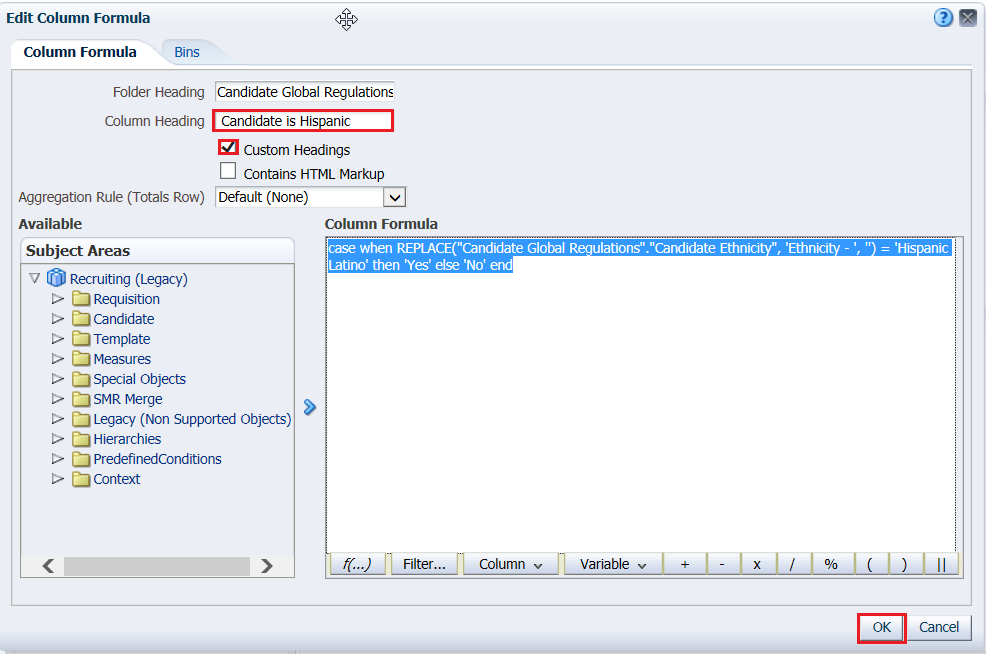Click the Legacy (Non Supported Objects) folder icon
This screenshot has width=986, height=654.
click(80, 419)
